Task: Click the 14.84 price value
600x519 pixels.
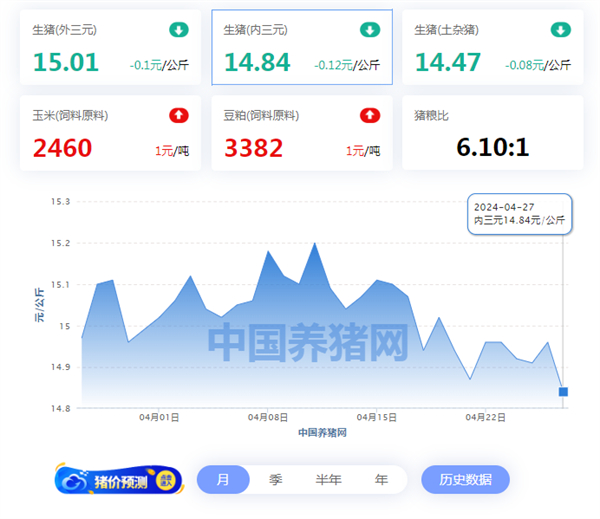Action: point(257,62)
